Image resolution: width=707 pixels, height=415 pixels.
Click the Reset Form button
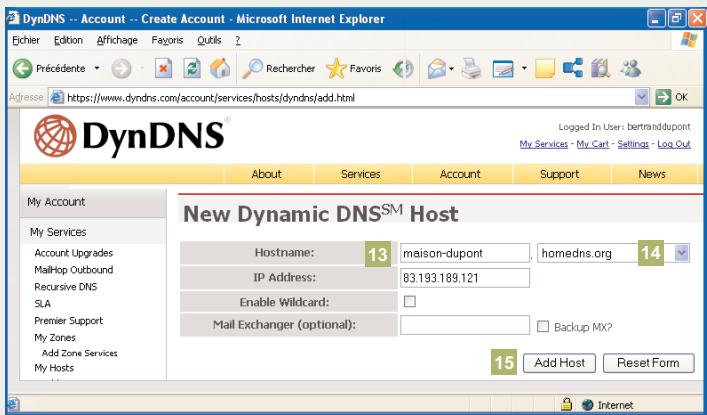point(648,363)
